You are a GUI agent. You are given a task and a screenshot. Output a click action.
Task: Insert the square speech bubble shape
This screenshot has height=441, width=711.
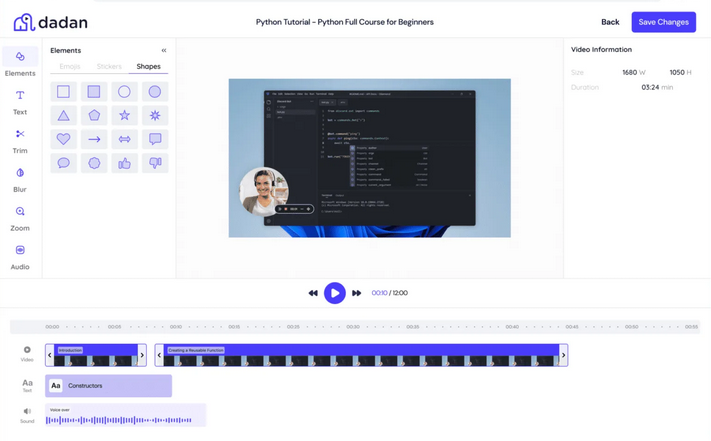[x=155, y=139]
